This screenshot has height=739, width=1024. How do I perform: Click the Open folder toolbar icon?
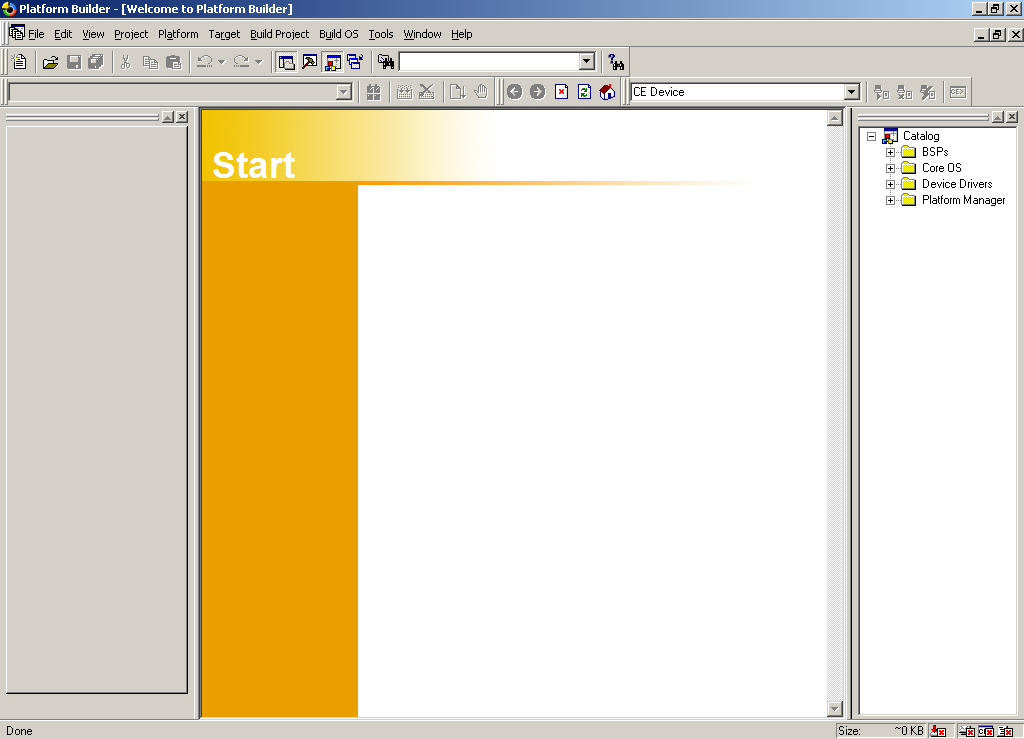point(50,62)
